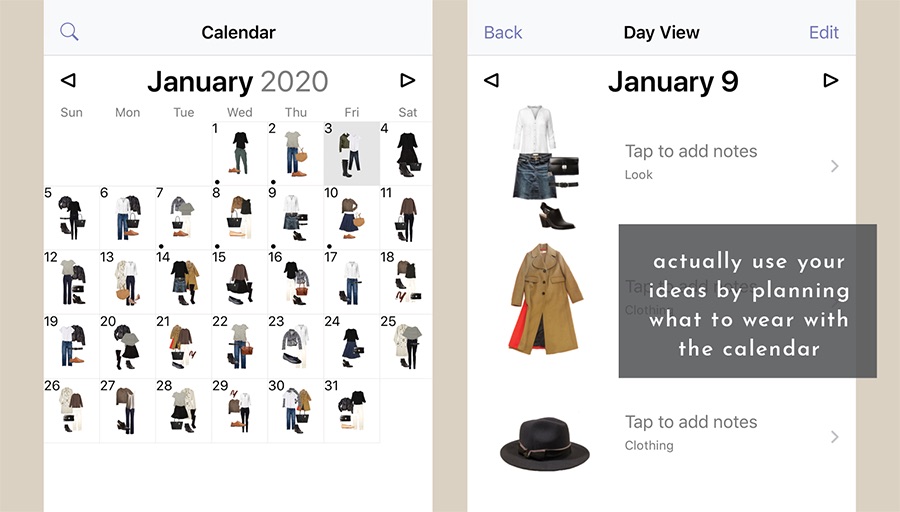The width and height of the screenshot is (900, 512).
Task: Select the highlighted January 3 calendar cell
Action: coord(351,153)
